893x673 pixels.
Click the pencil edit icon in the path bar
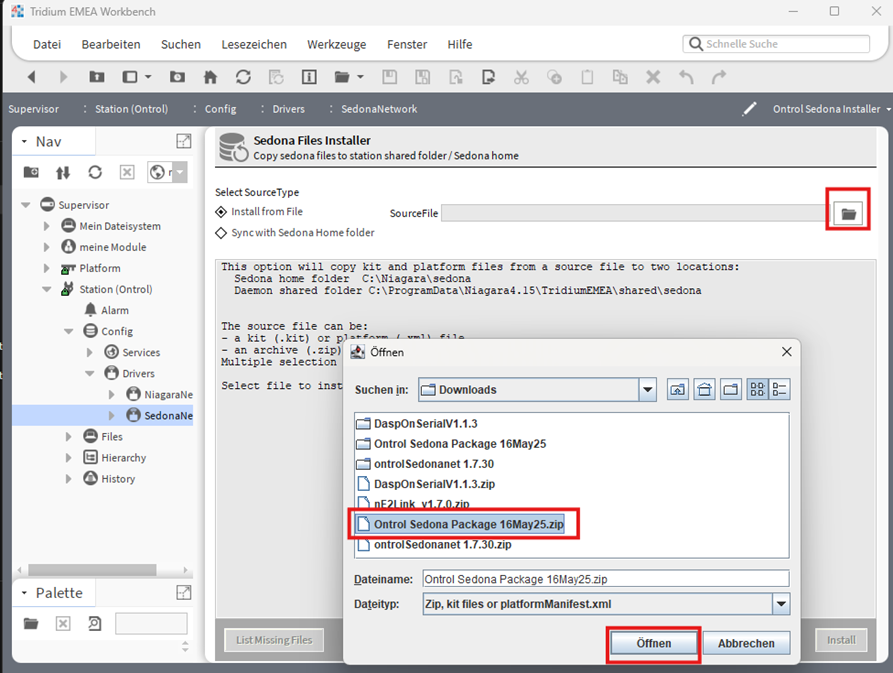(x=749, y=109)
